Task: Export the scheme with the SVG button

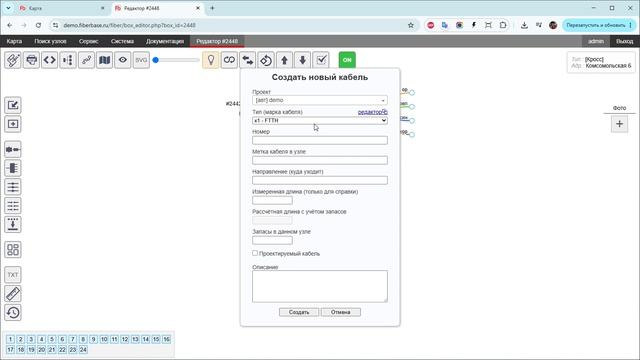Action: pyautogui.click(x=141, y=60)
